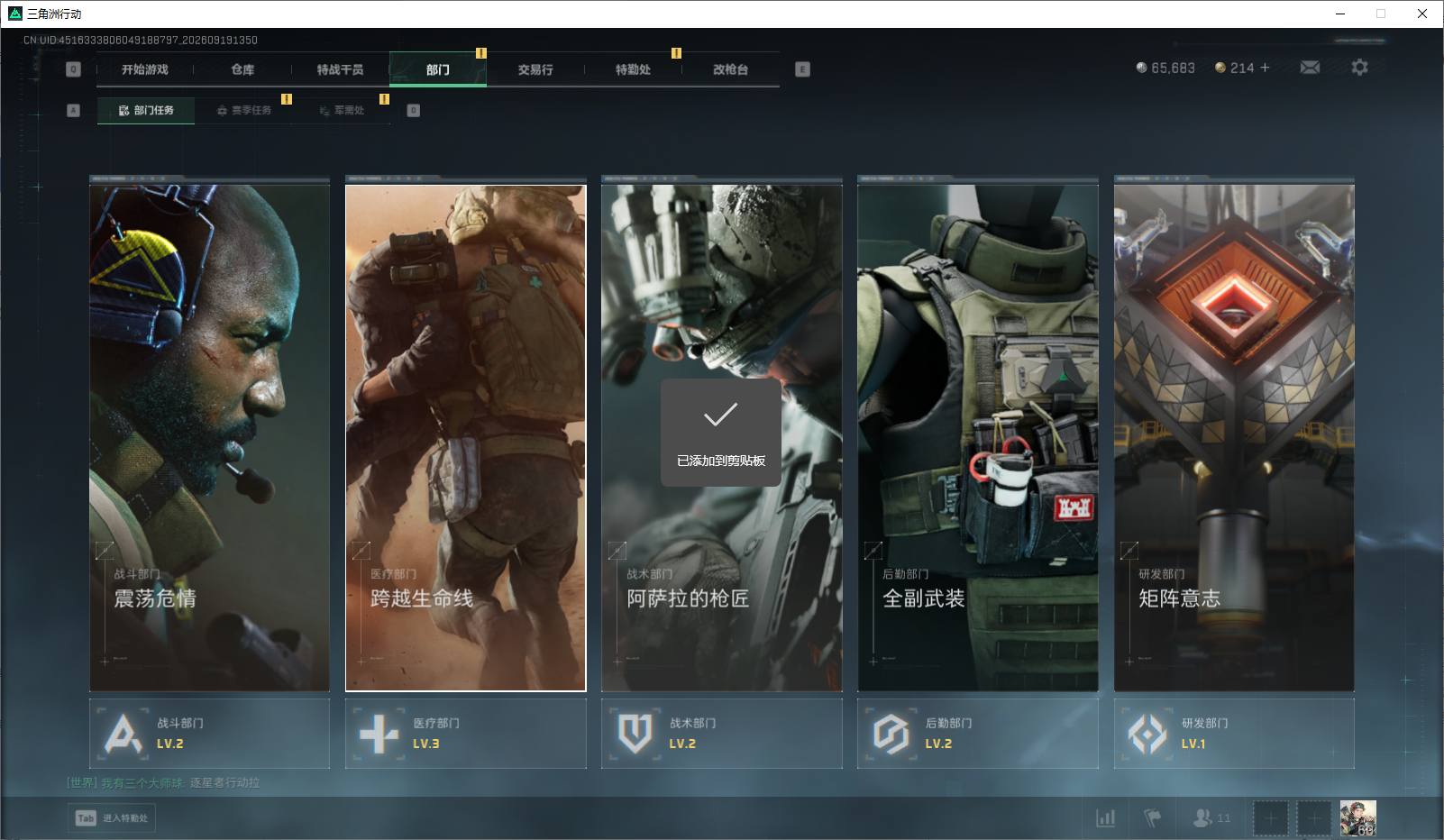This screenshot has width=1444, height=840.
Task: Click the D key next sub-tab icon
Action: tap(413, 110)
